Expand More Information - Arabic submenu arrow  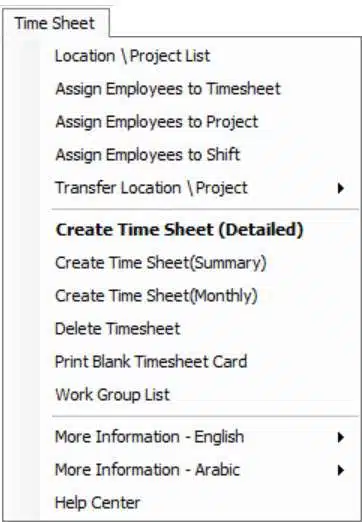340,470
